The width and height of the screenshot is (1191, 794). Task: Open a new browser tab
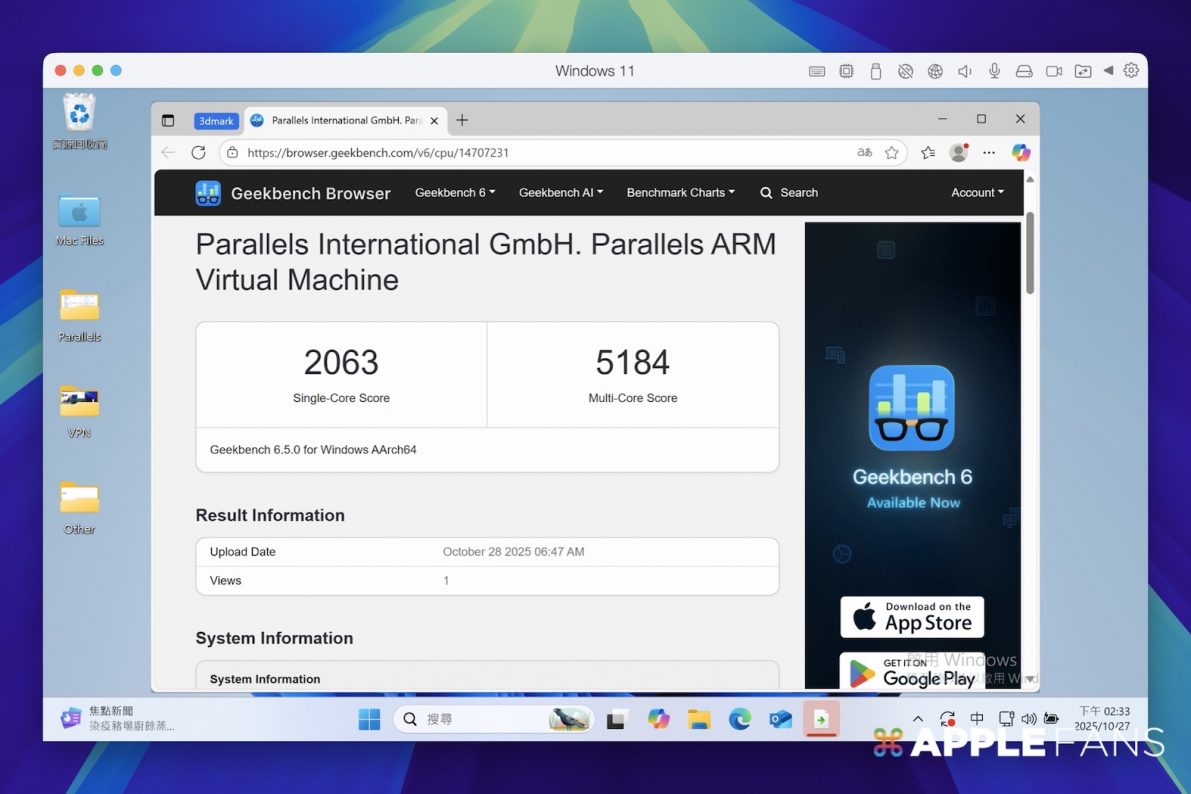462,120
